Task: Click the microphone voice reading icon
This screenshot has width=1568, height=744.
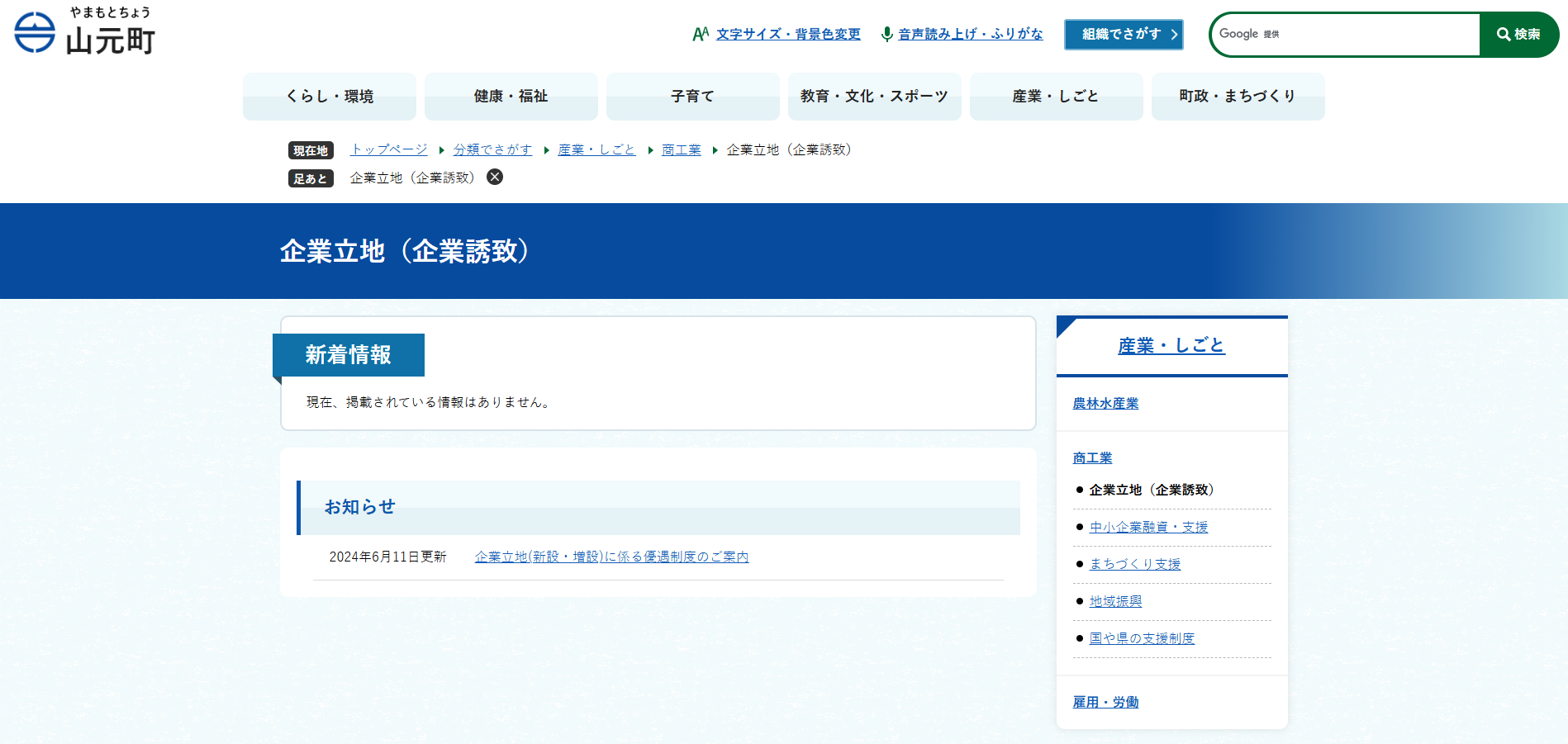Action: pos(886,34)
